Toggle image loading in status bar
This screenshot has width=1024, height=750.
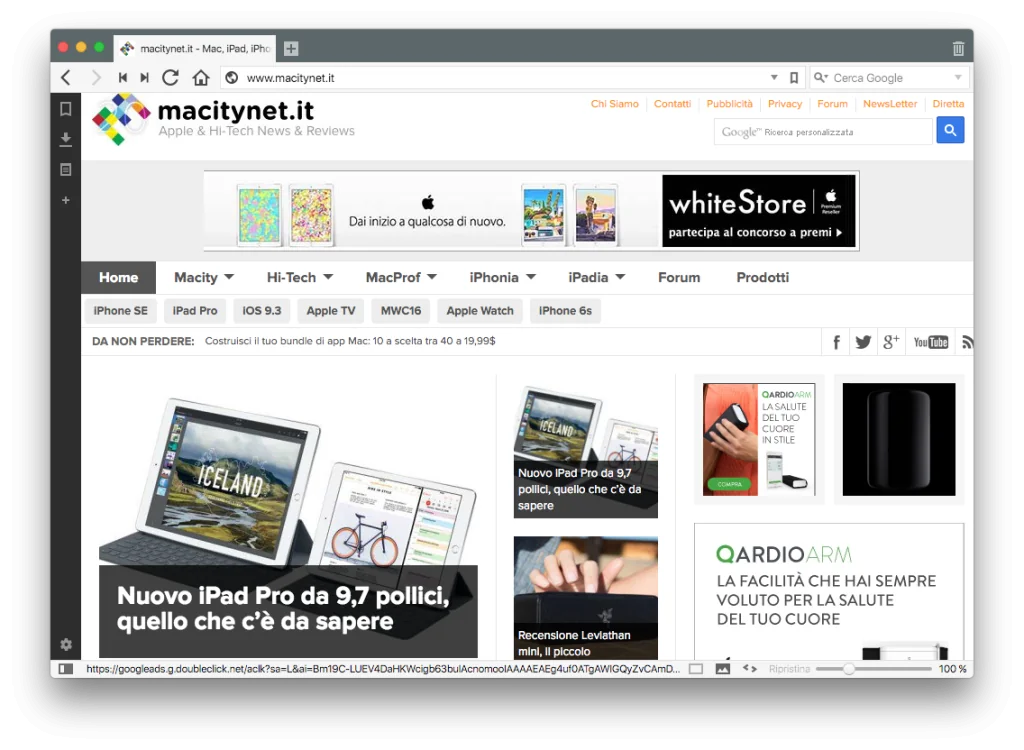(723, 669)
